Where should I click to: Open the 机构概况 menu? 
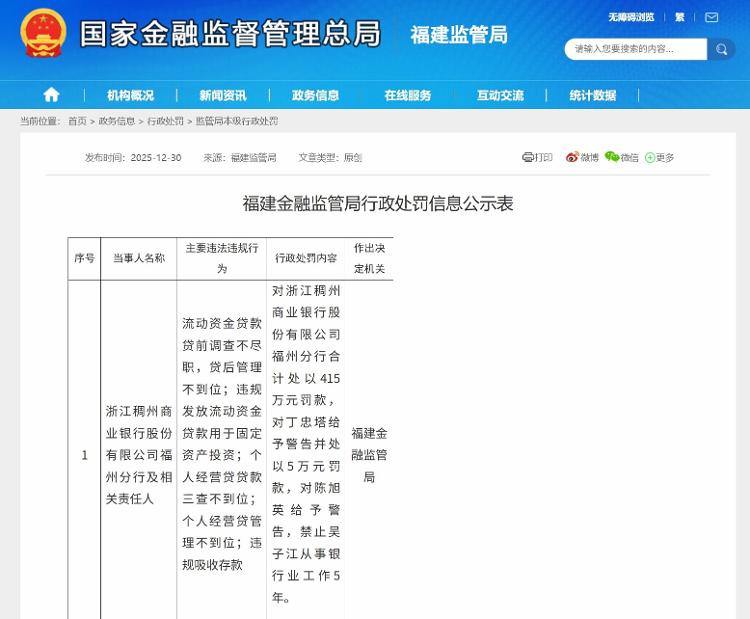point(130,95)
